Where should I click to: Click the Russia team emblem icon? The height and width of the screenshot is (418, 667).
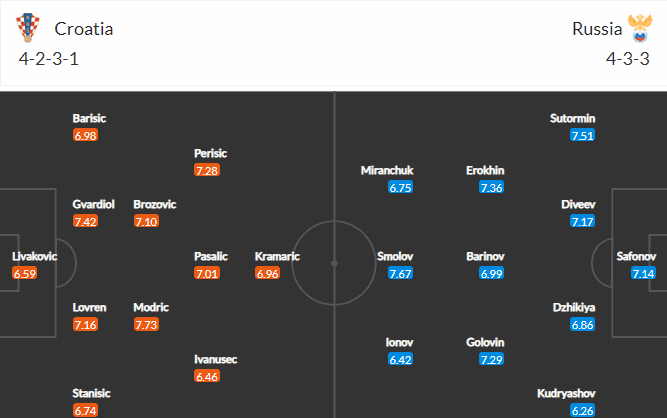[640, 28]
